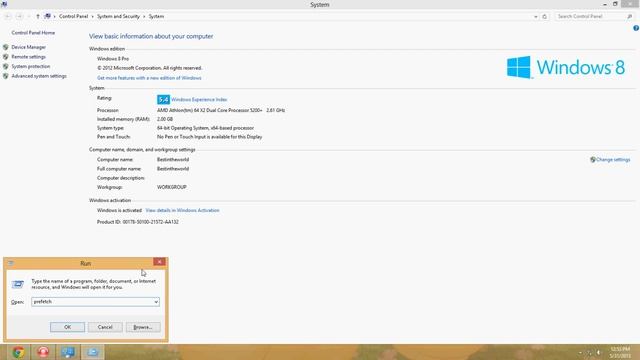Go up one level with the up arrow

38,16
